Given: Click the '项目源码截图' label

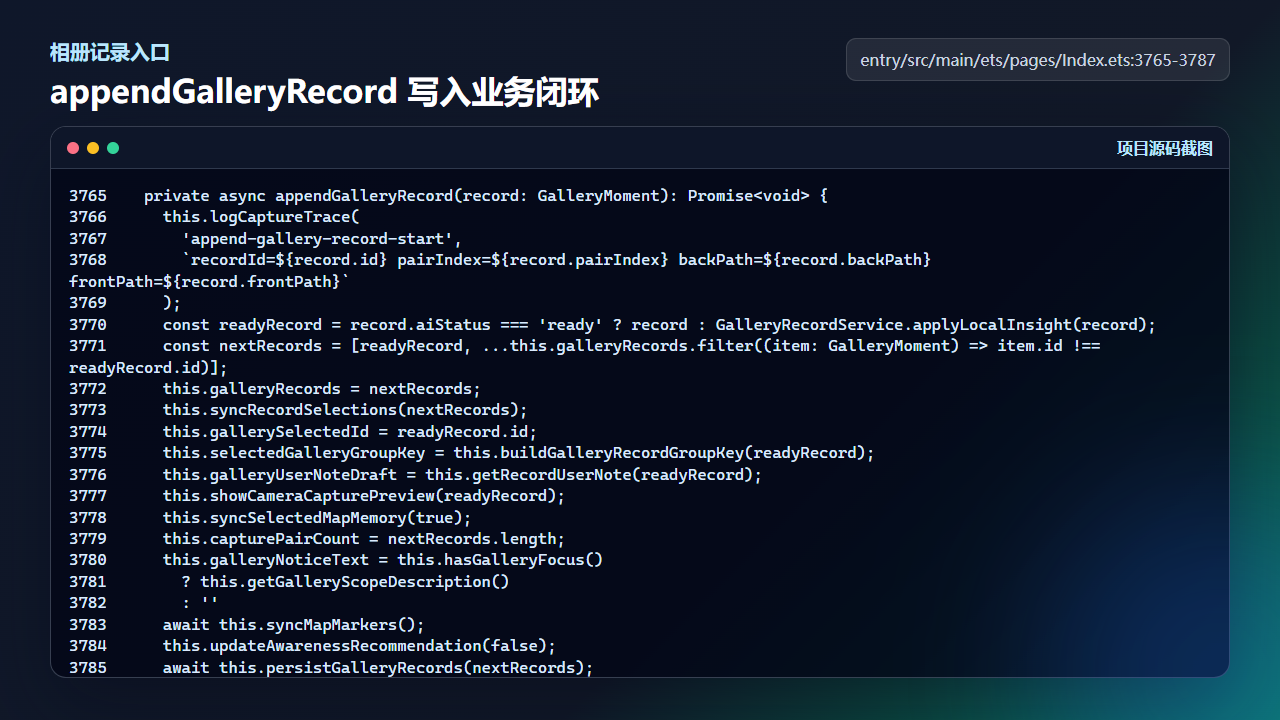Looking at the screenshot, I should click(1165, 148).
